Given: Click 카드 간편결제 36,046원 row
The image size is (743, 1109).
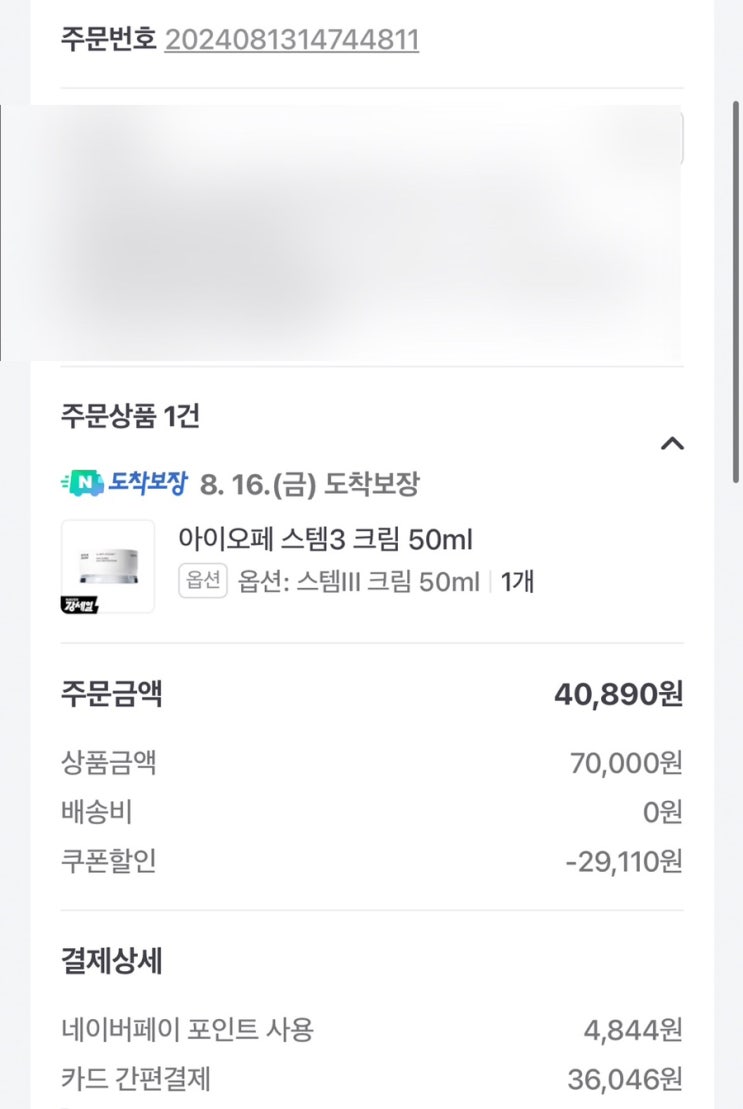Looking at the screenshot, I should coord(371,1078).
